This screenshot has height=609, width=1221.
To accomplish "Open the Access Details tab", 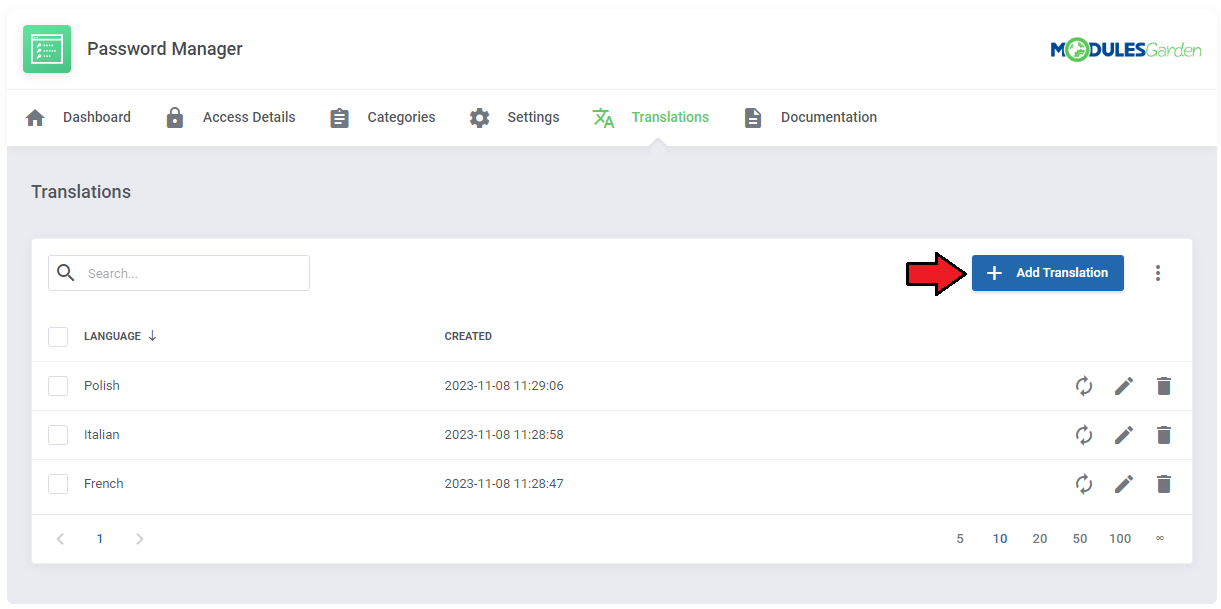I will pos(231,118).
